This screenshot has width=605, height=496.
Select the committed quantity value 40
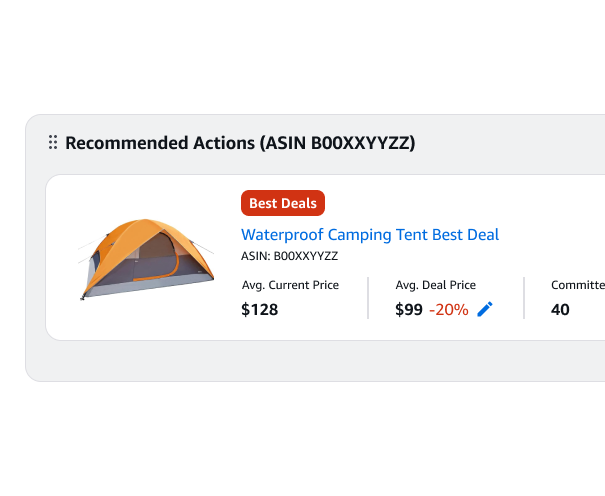click(561, 310)
